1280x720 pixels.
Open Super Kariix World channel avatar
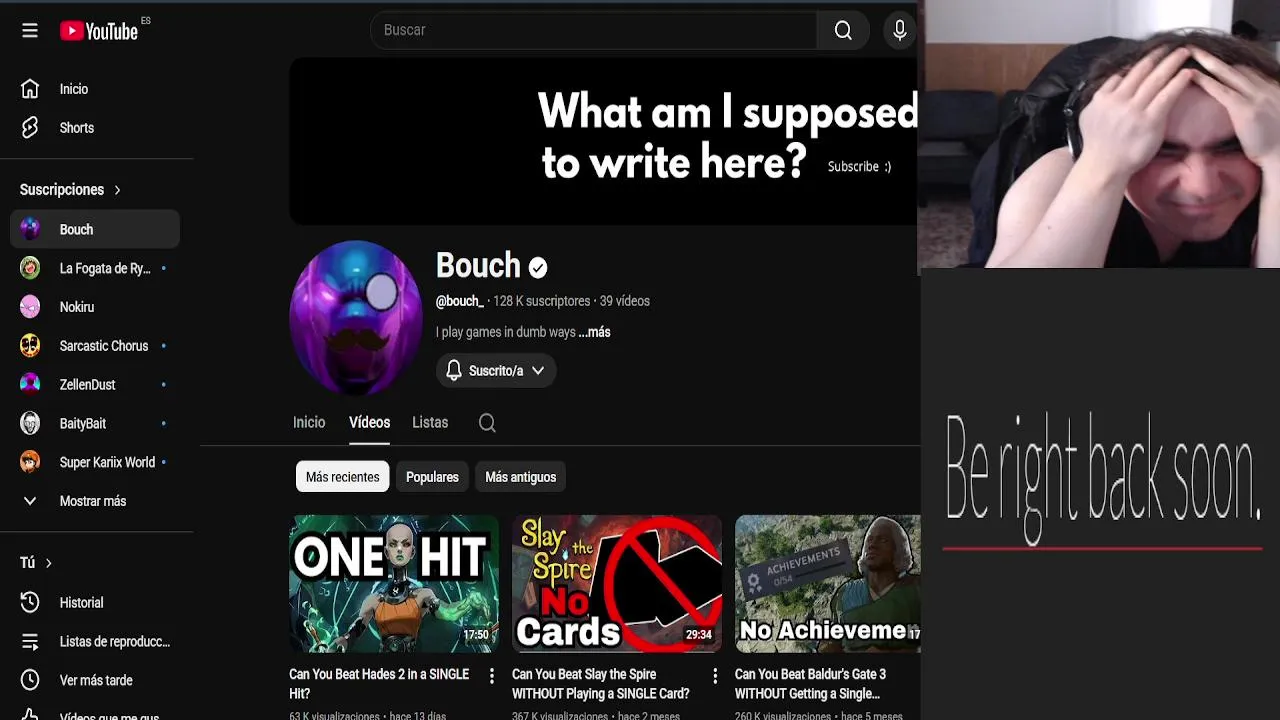[x=30, y=462]
